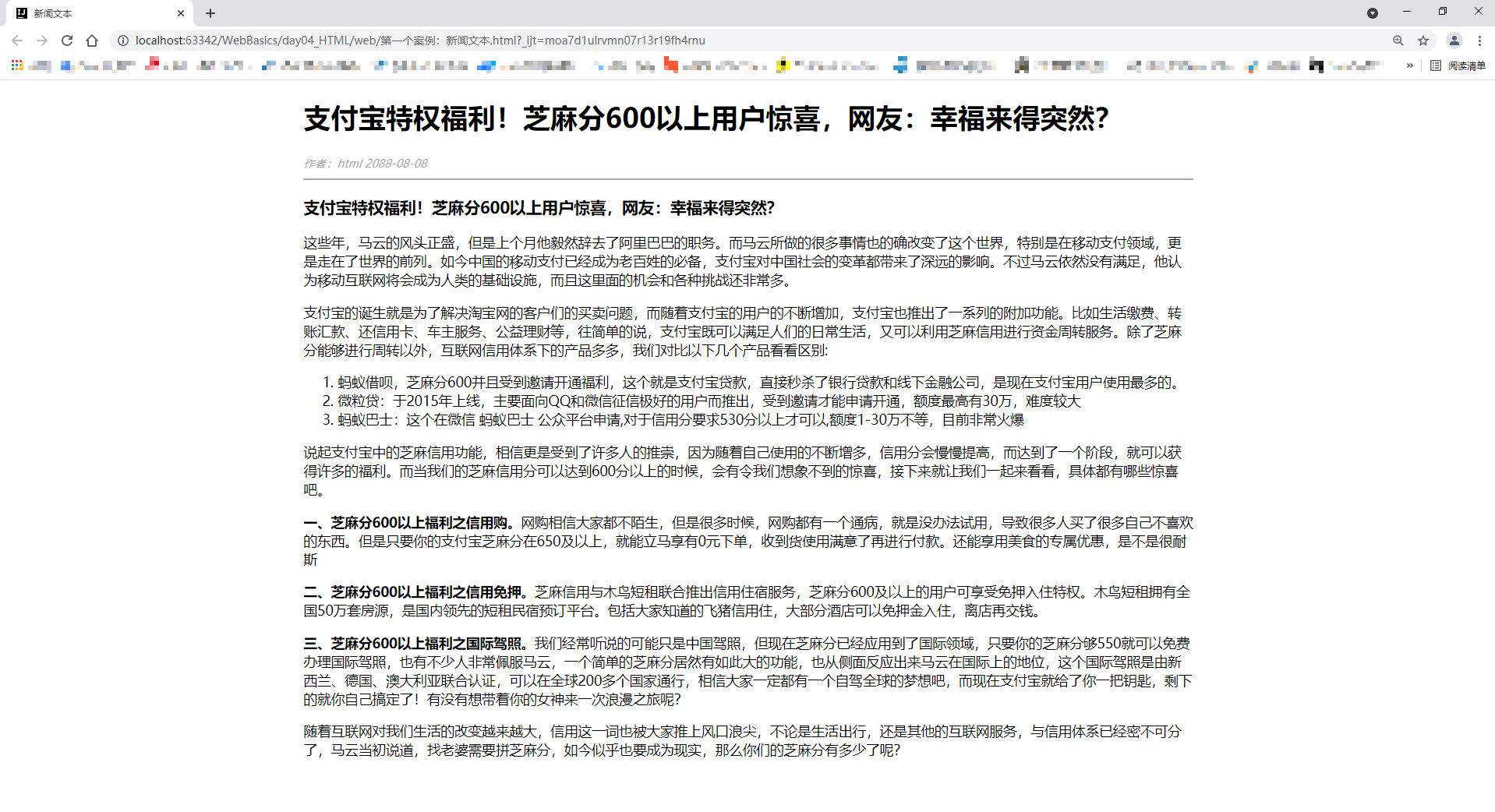Go back to the previous page
The width and height of the screenshot is (1495, 812).
pyautogui.click(x=17, y=41)
